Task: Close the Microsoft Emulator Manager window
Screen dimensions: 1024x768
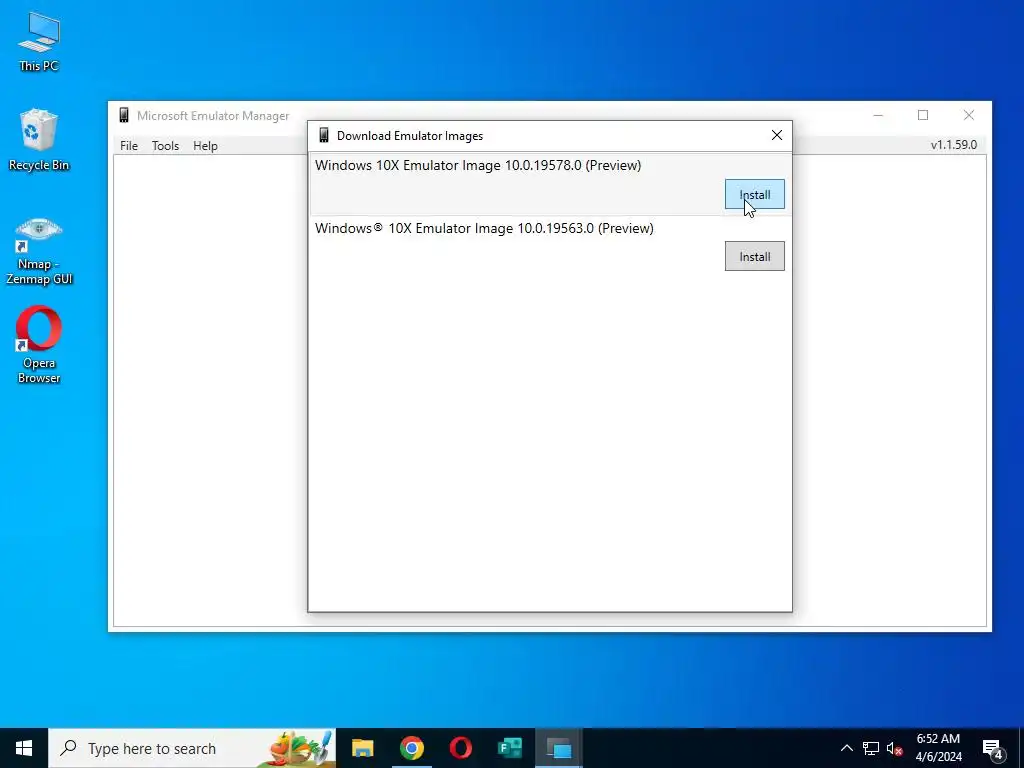Action: [x=968, y=115]
